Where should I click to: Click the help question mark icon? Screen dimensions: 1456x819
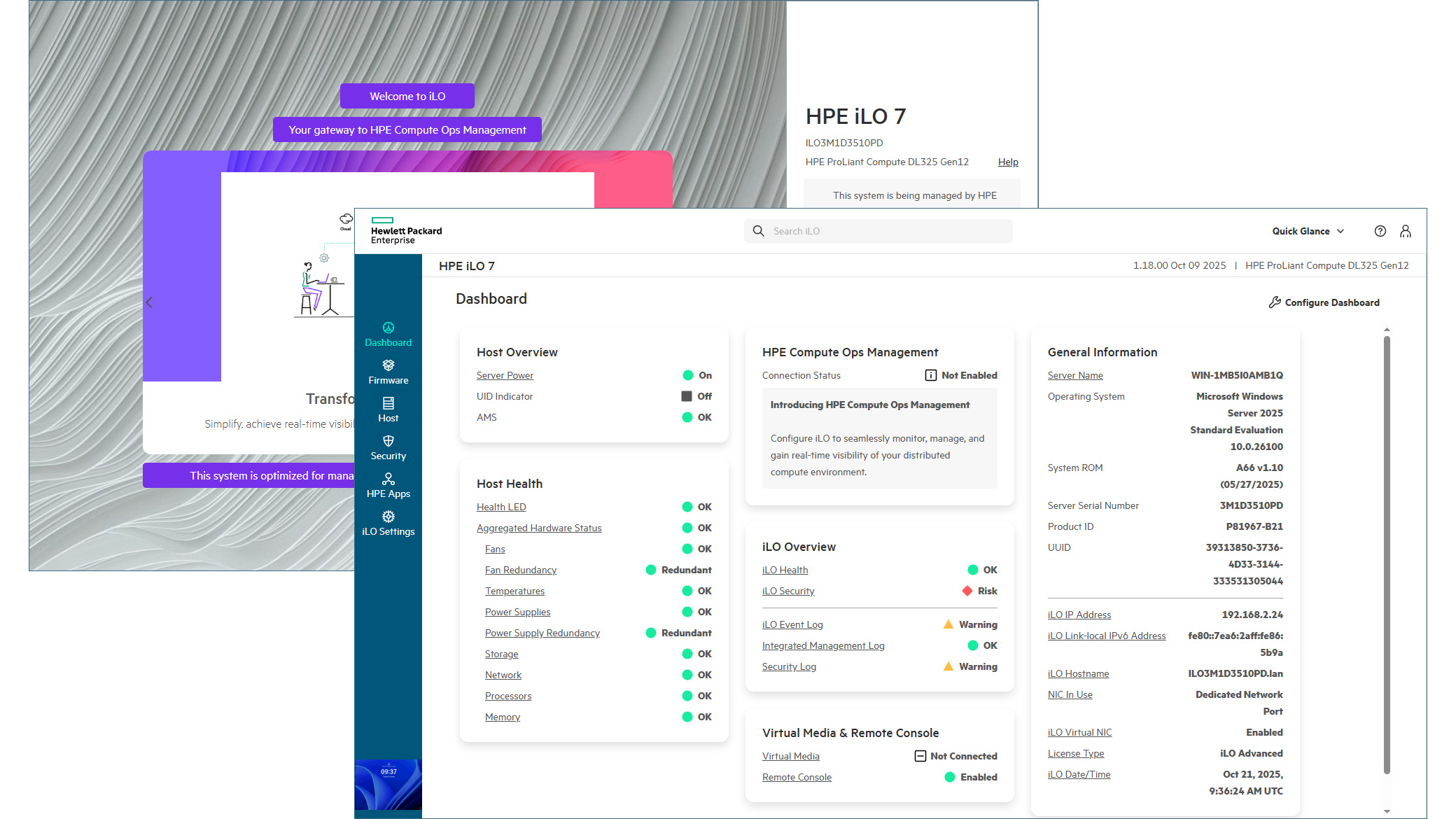point(1380,231)
